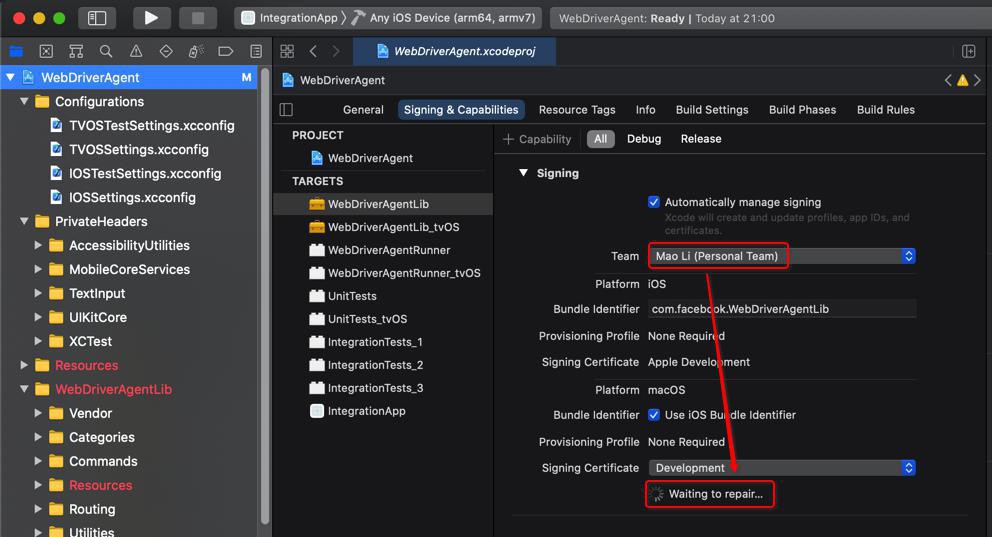Toggle Automatically manage signing checkbox
The width and height of the screenshot is (992, 537).
(x=654, y=202)
